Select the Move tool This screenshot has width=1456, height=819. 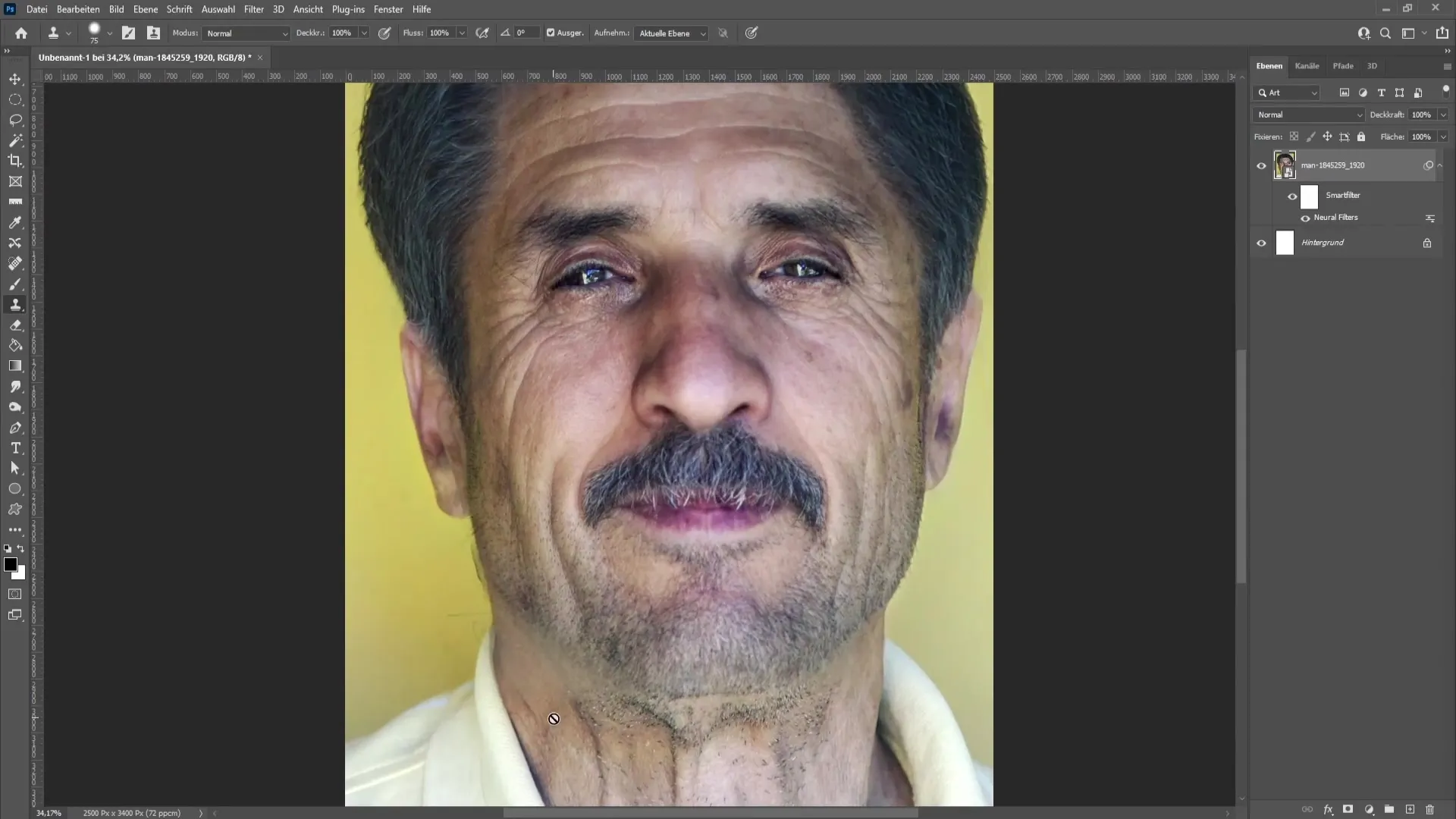(x=15, y=79)
